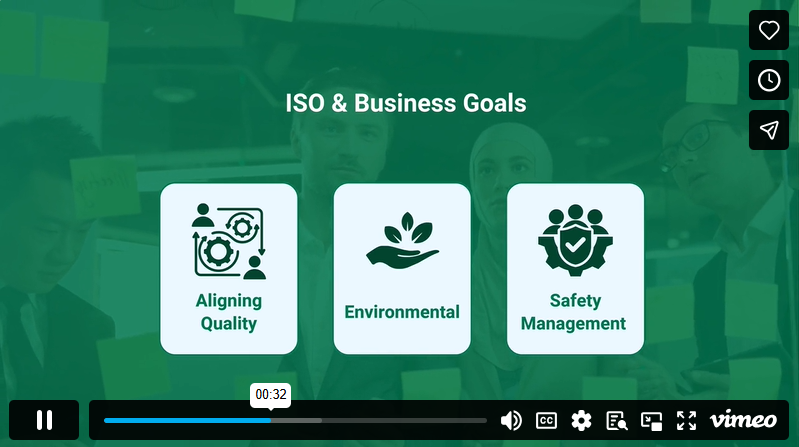Click the ISO & Business Goals heading
799x447 pixels.
pyautogui.click(x=405, y=103)
